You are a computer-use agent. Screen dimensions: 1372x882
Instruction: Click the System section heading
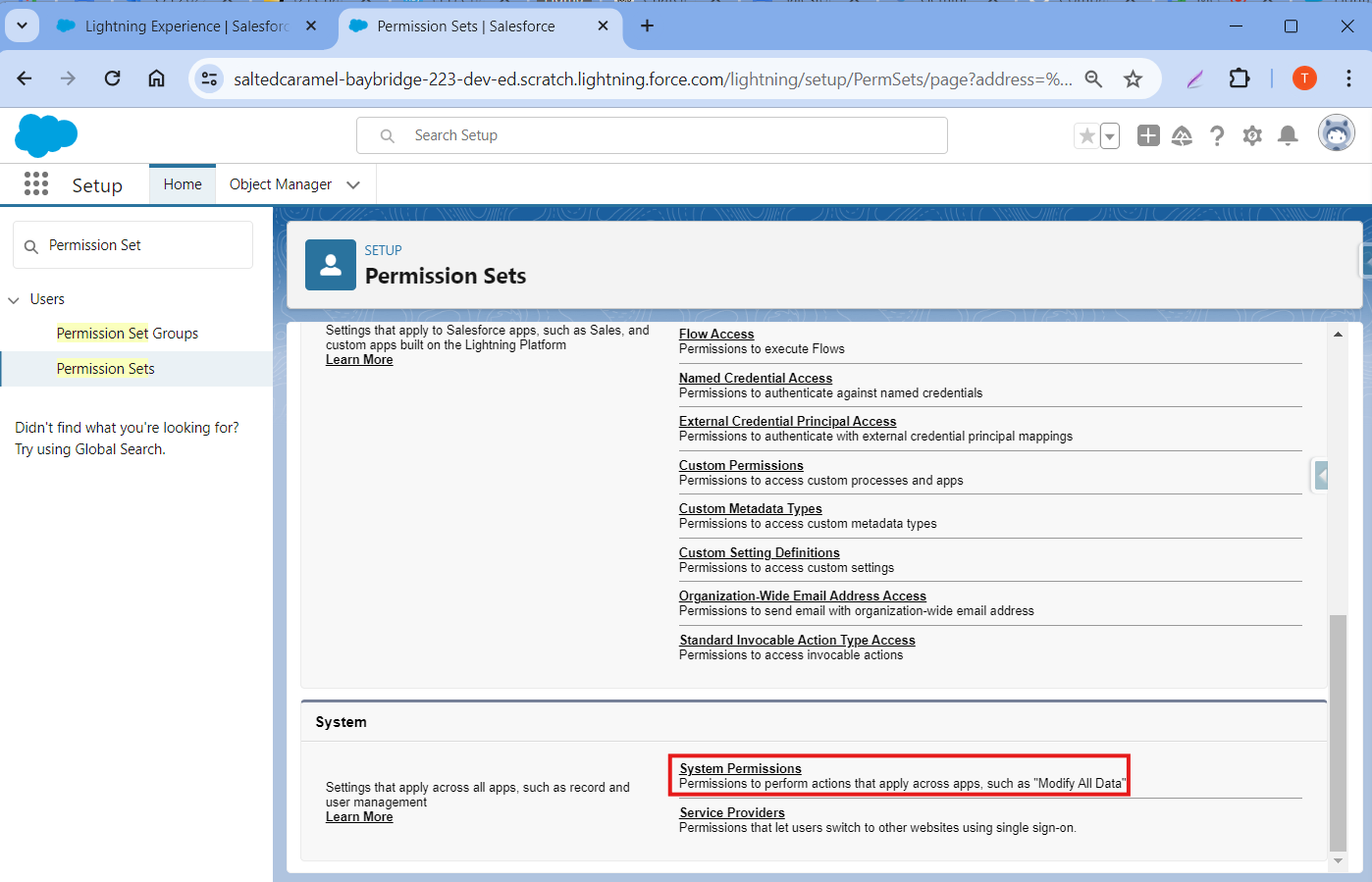[x=342, y=722]
